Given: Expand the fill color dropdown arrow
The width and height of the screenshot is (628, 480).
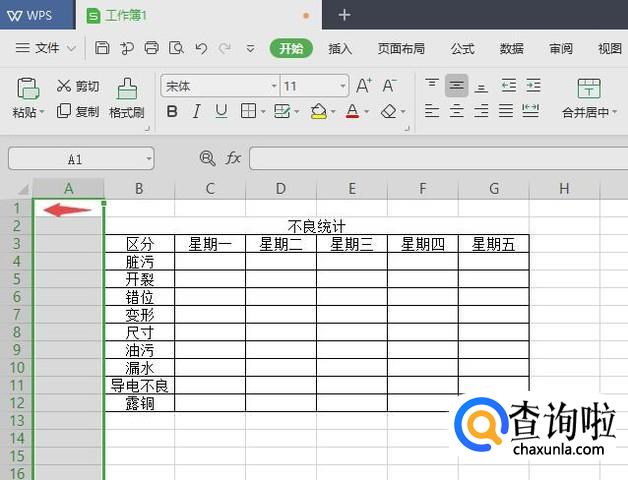Looking at the screenshot, I should coord(333,111).
